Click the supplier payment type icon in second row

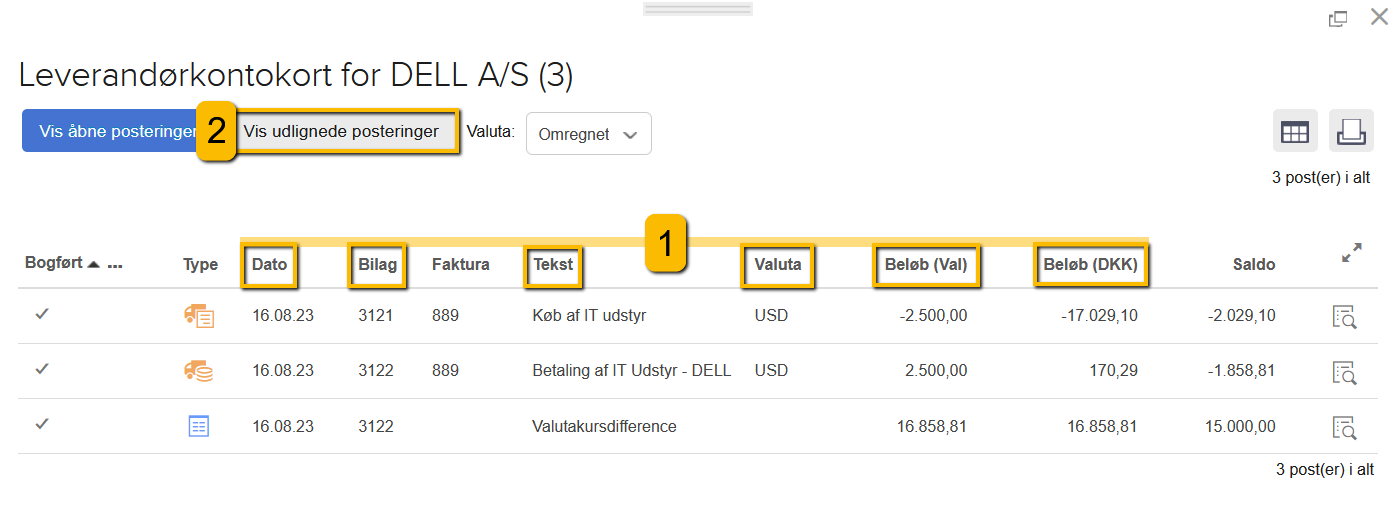[199, 371]
